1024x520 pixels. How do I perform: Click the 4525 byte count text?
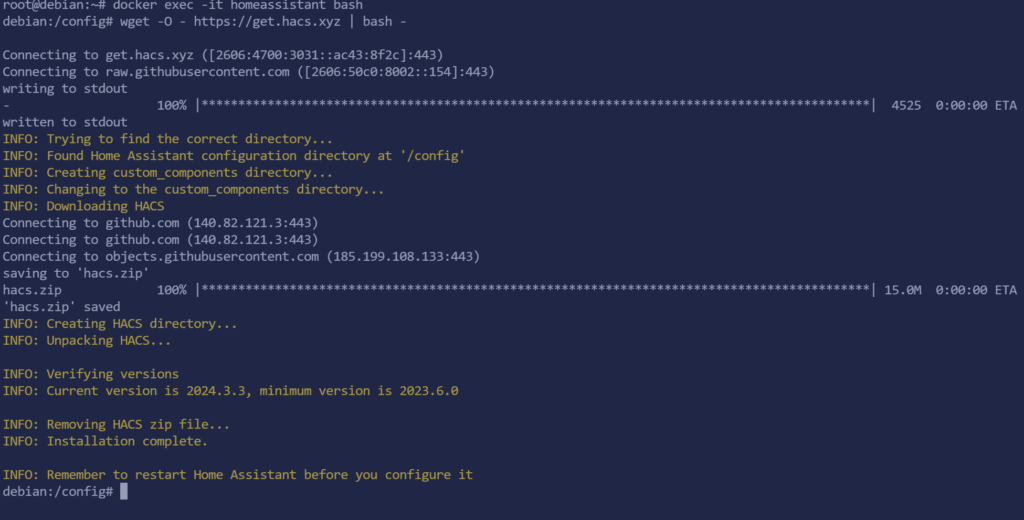click(906, 105)
